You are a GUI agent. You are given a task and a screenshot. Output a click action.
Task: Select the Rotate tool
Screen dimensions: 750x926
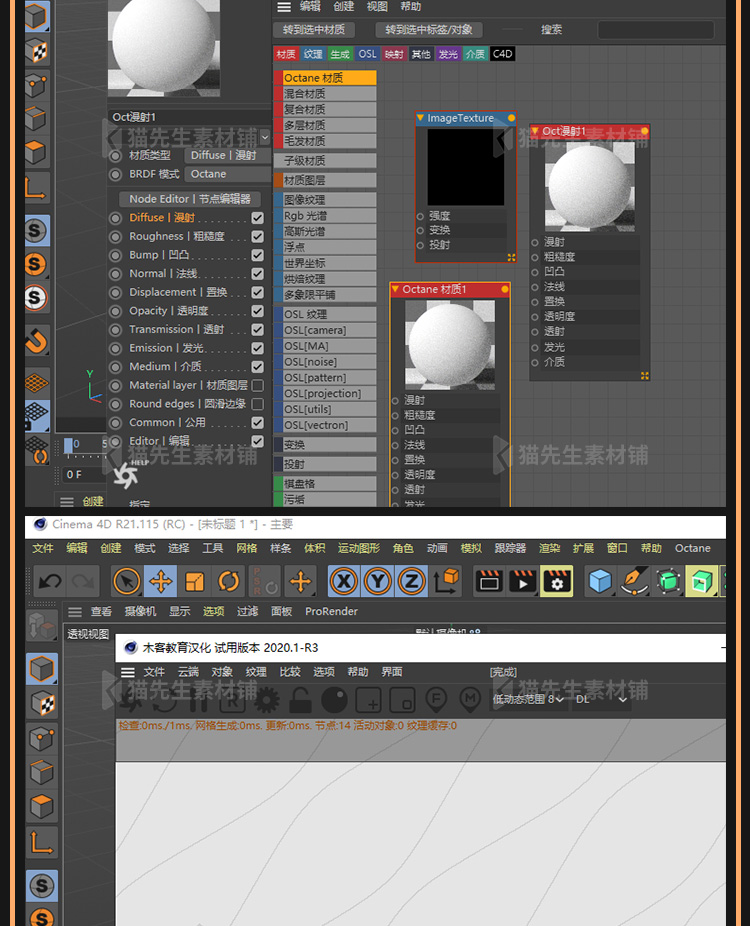point(229,582)
